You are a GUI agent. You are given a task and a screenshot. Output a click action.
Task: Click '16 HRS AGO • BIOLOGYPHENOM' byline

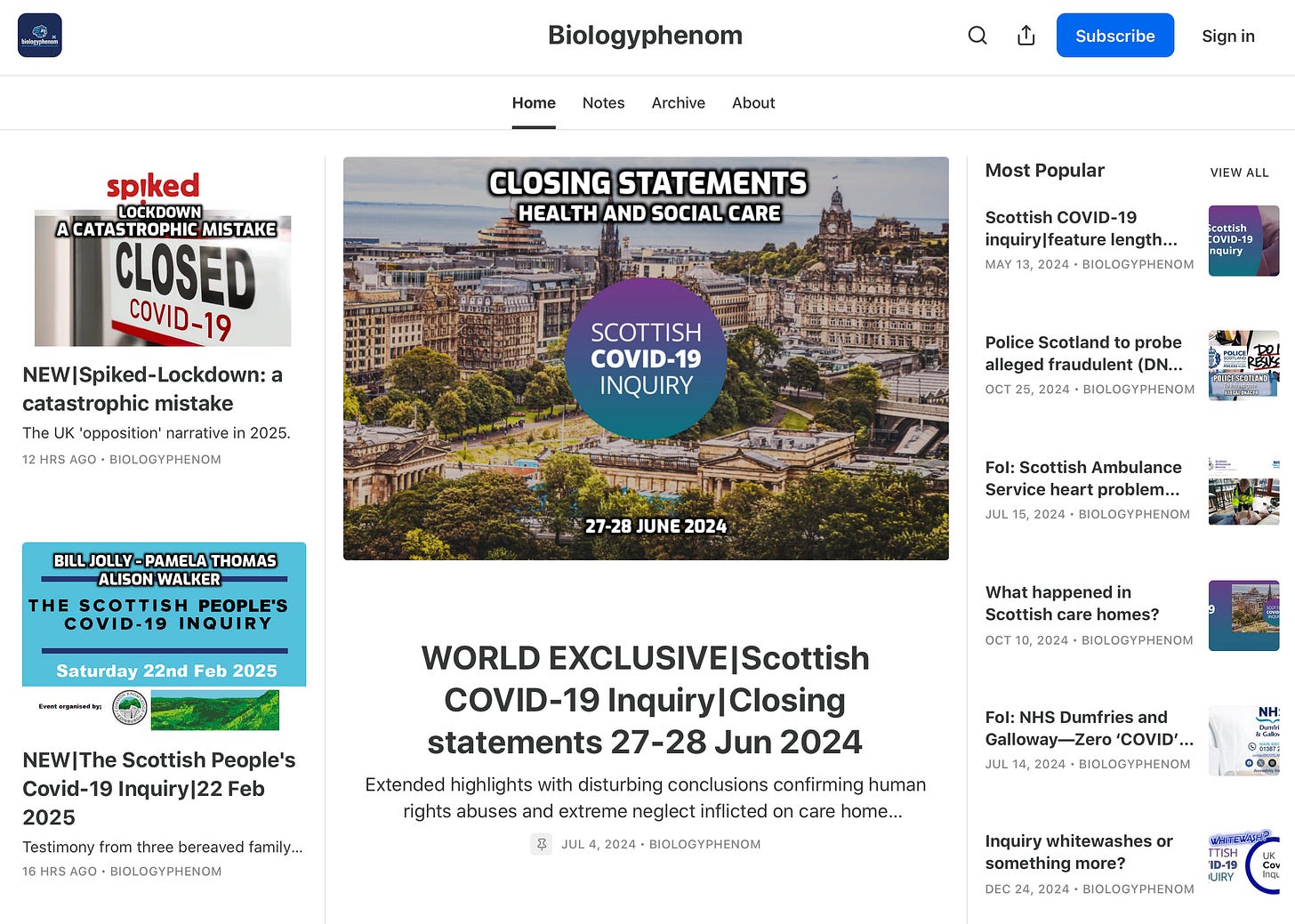pyautogui.click(x=122, y=872)
